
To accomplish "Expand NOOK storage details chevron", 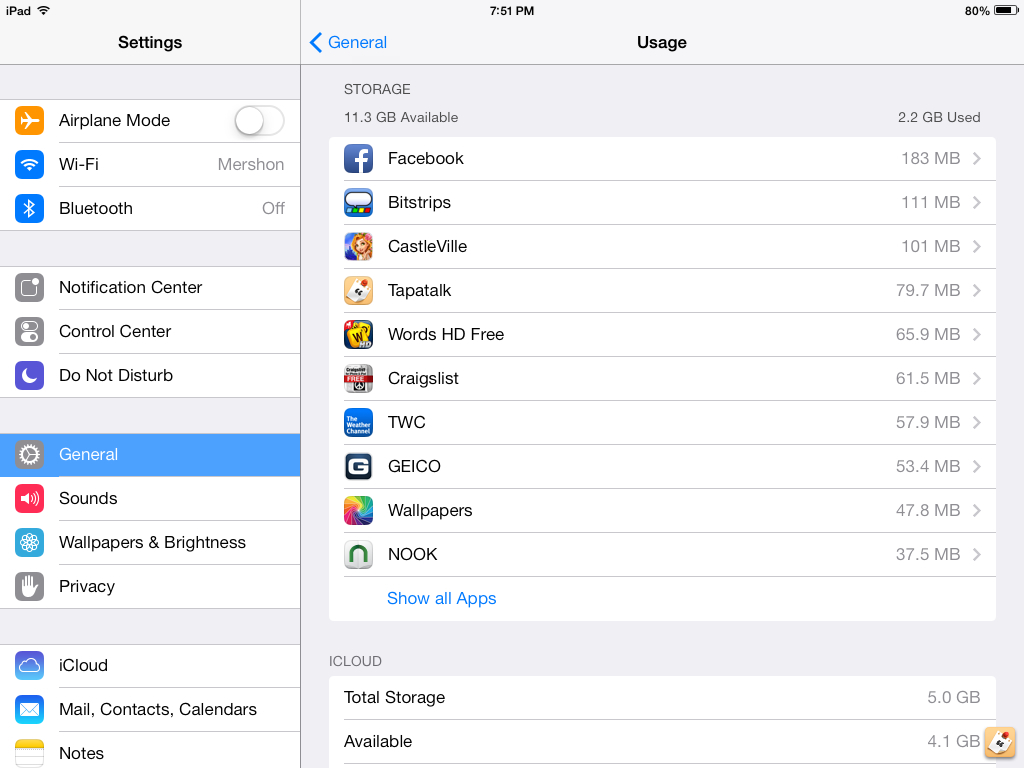I will pyautogui.click(x=977, y=554).
